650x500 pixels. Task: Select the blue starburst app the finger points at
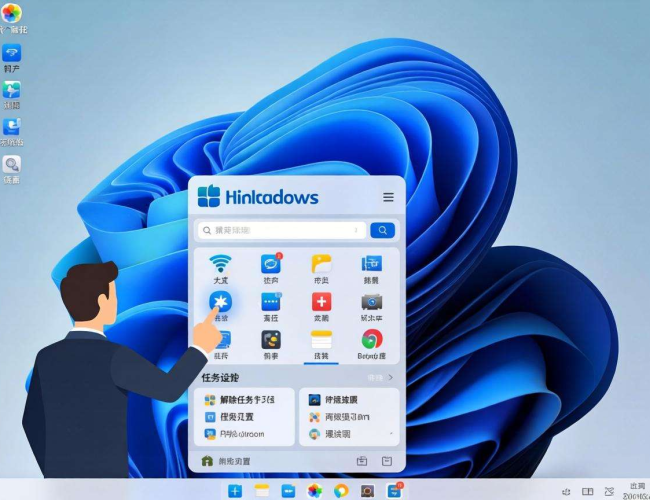[x=221, y=301]
